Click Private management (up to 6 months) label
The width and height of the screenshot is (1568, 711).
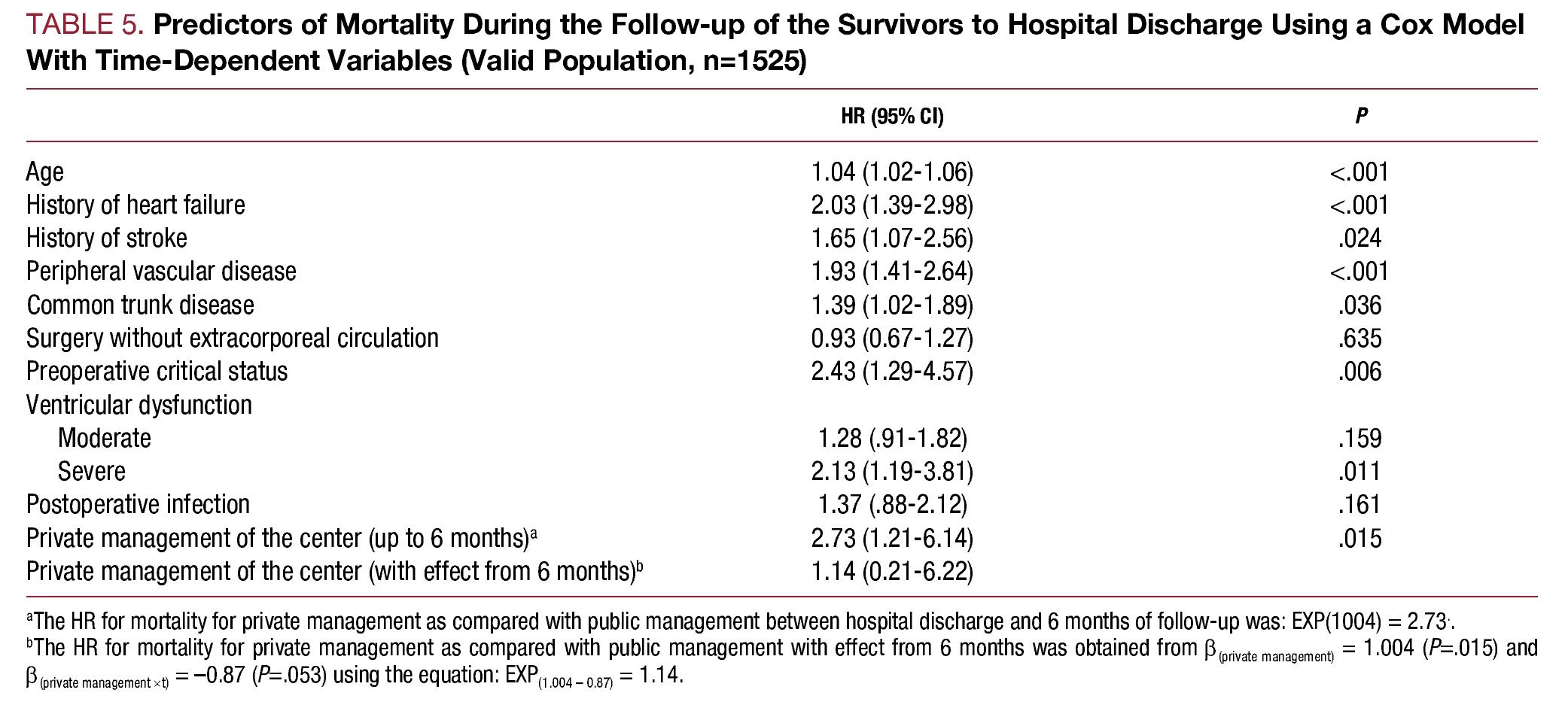[282, 539]
